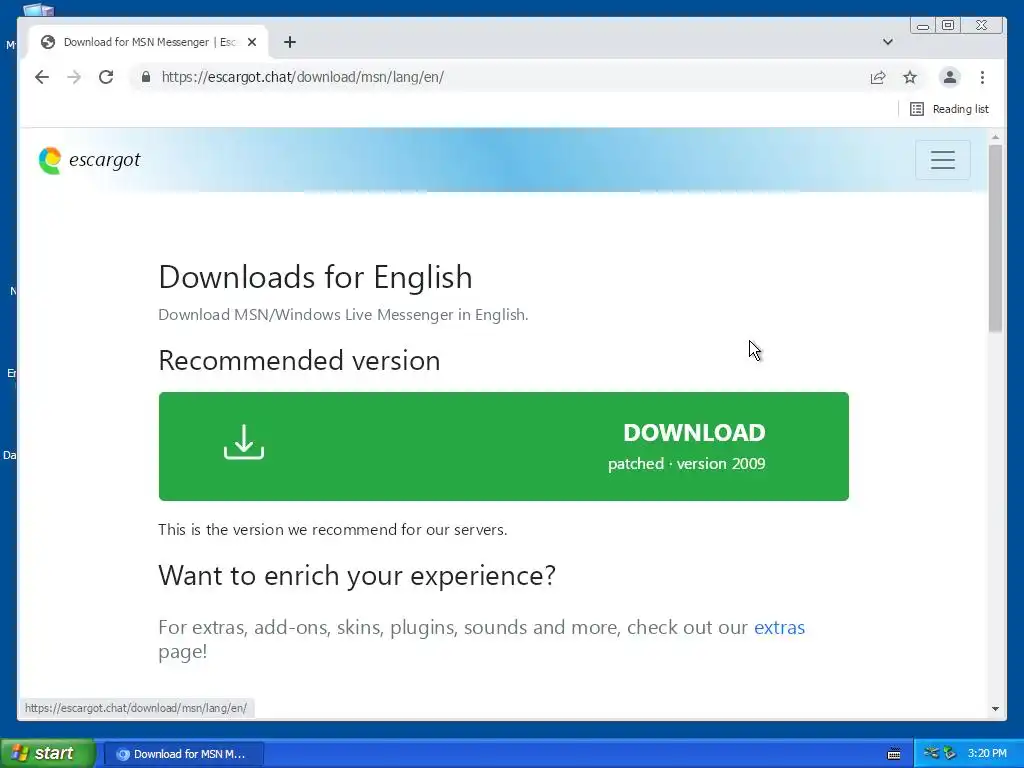This screenshot has width=1024, height=768.
Task: Open the Chrome three-dot menu
Action: (x=982, y=77)
